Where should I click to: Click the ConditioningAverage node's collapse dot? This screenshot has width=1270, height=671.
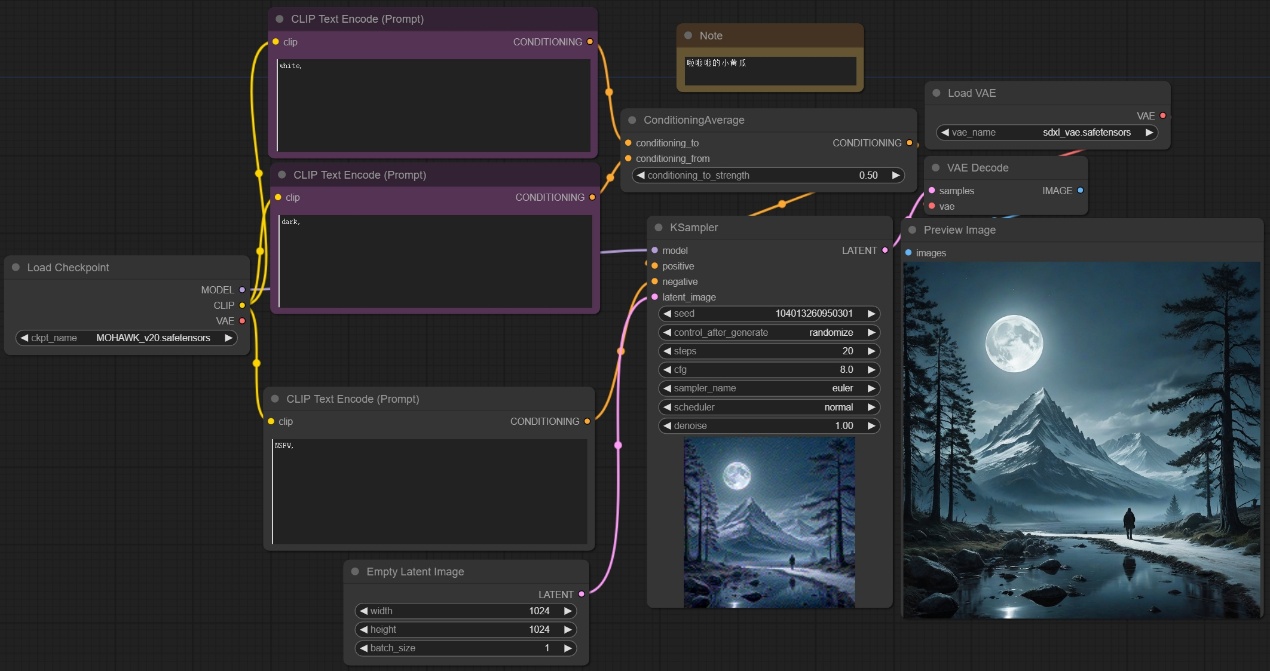[632, 120]
